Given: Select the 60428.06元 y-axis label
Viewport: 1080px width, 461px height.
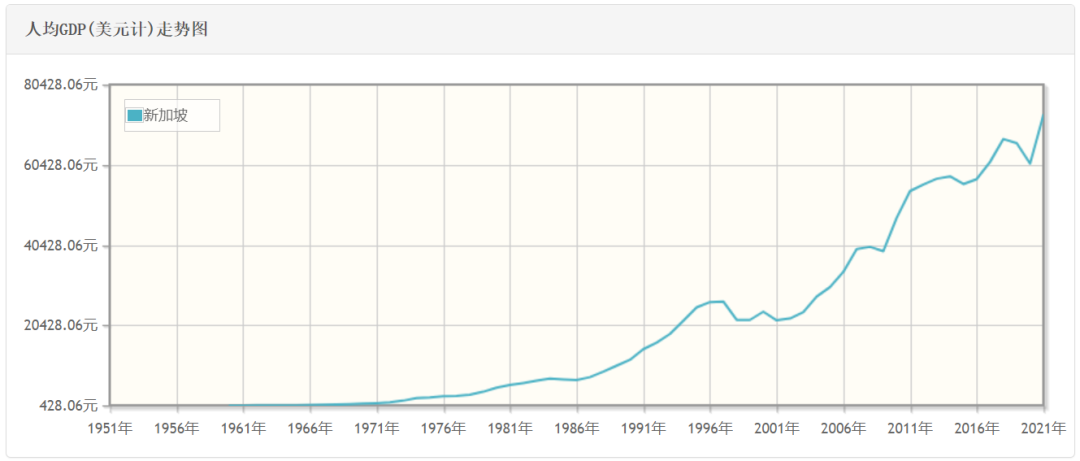Looking at the screenshot, I should point(61,166).
